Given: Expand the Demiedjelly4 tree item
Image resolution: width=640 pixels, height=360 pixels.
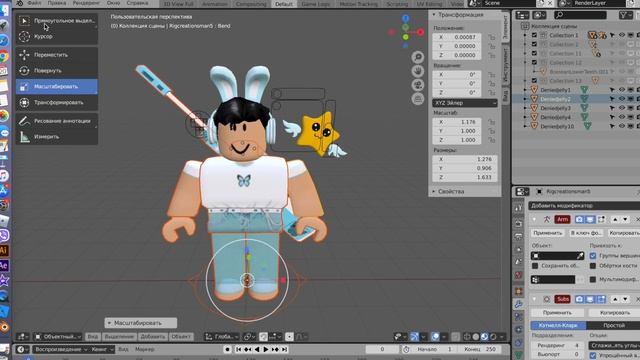Looking at the screenshot, I should pyautogui.click(x=525, y=118).
